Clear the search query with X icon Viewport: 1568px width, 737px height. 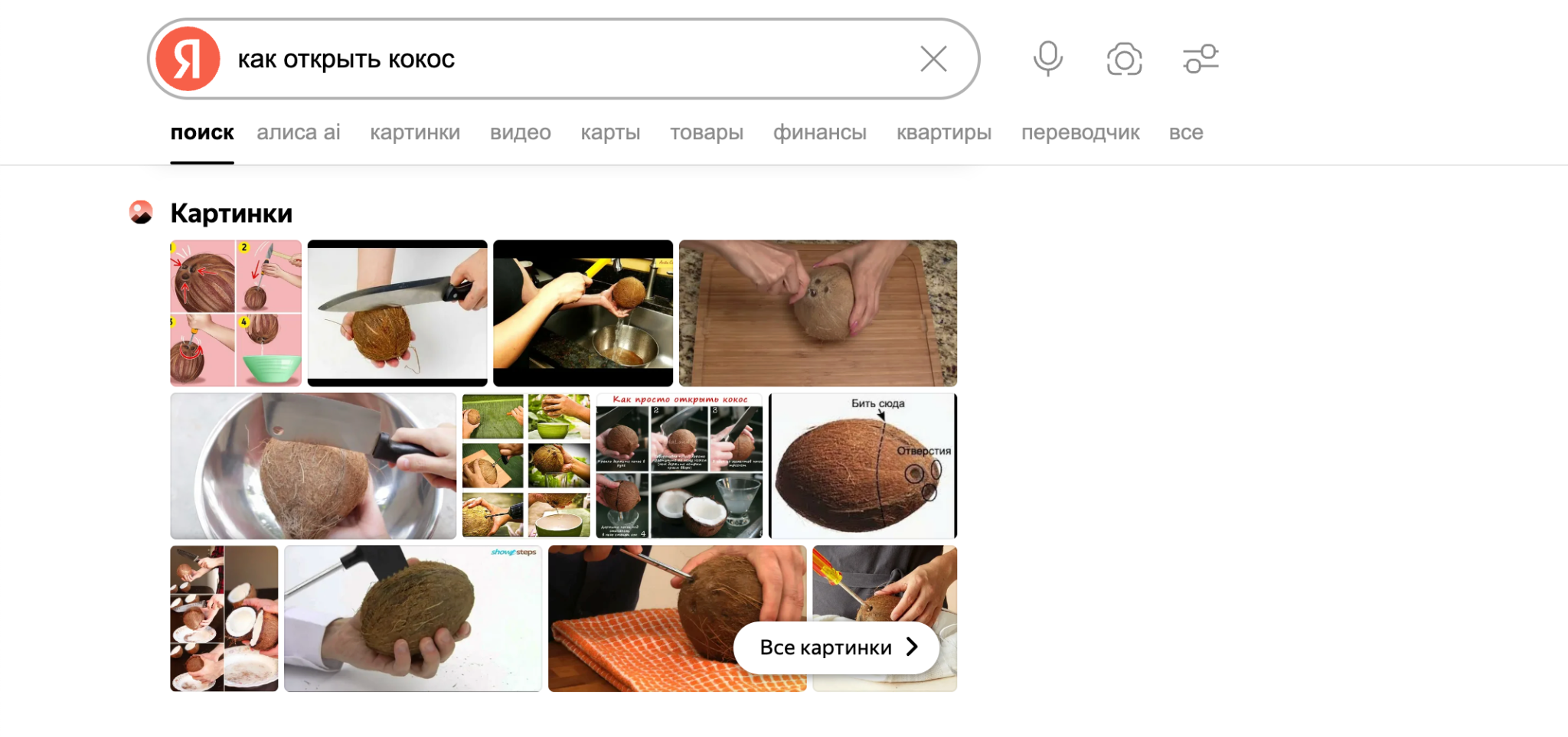click(933, 59)
